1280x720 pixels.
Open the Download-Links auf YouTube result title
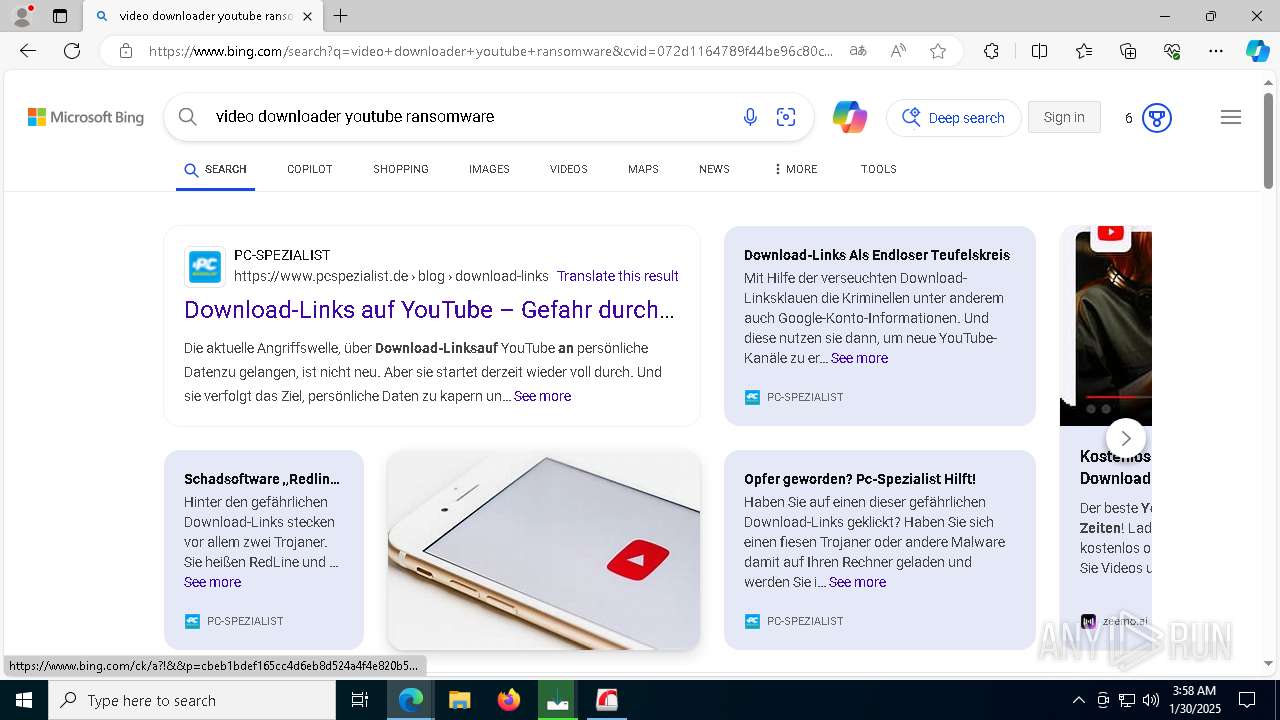click(429, 310)
